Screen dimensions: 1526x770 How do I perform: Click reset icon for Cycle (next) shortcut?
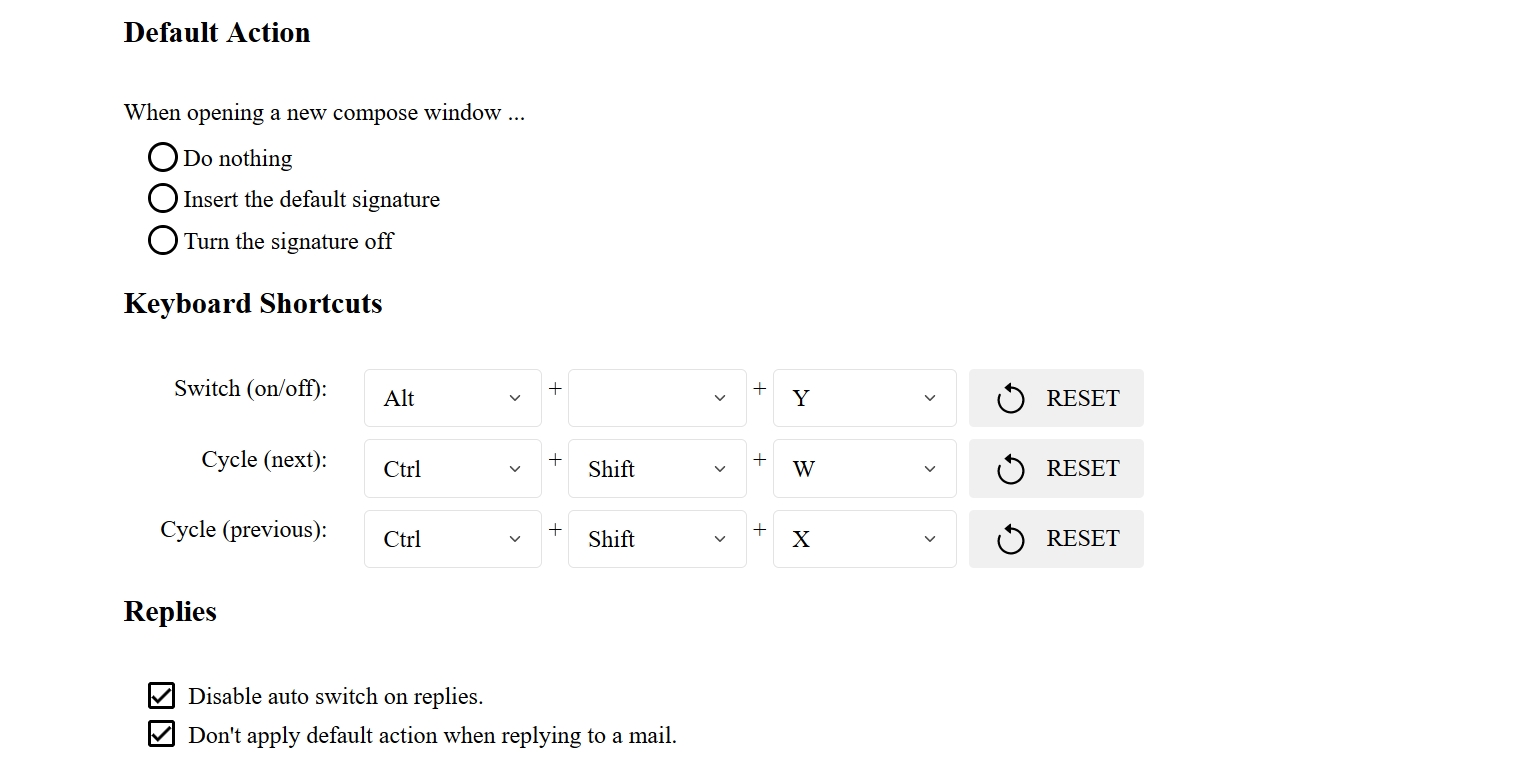1010,469
